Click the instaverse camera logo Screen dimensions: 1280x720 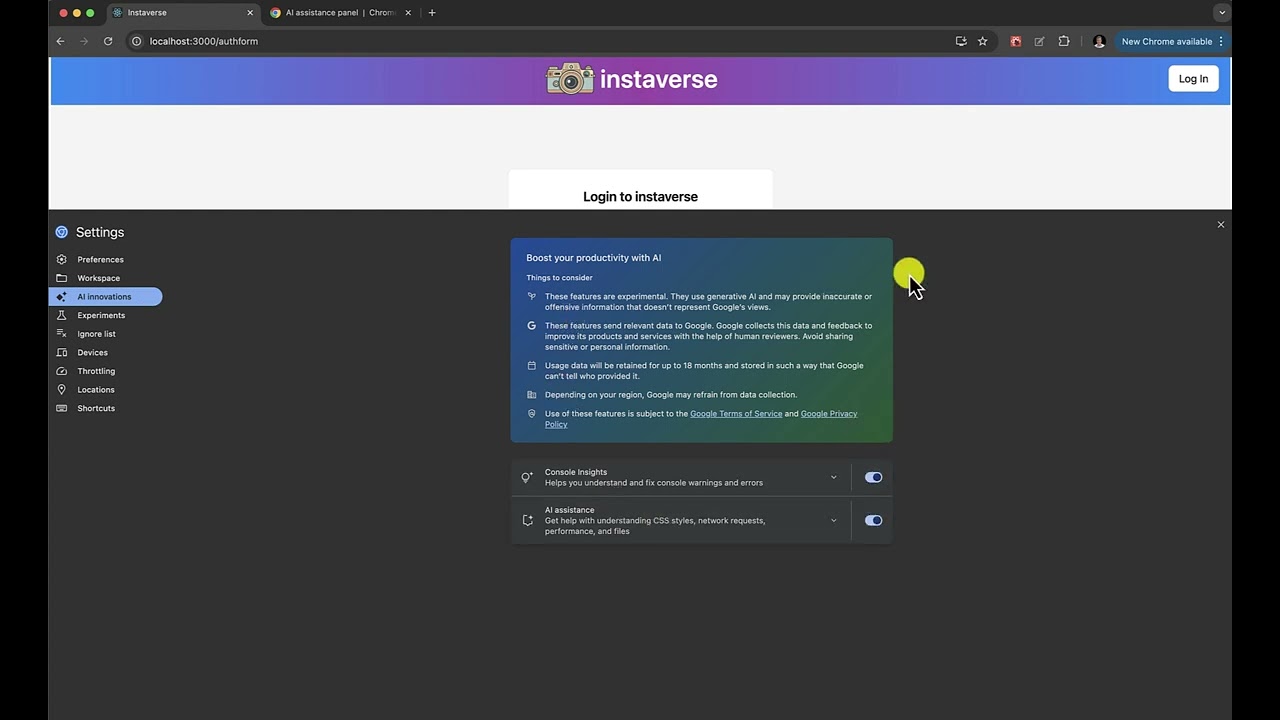tap(570, 79)
